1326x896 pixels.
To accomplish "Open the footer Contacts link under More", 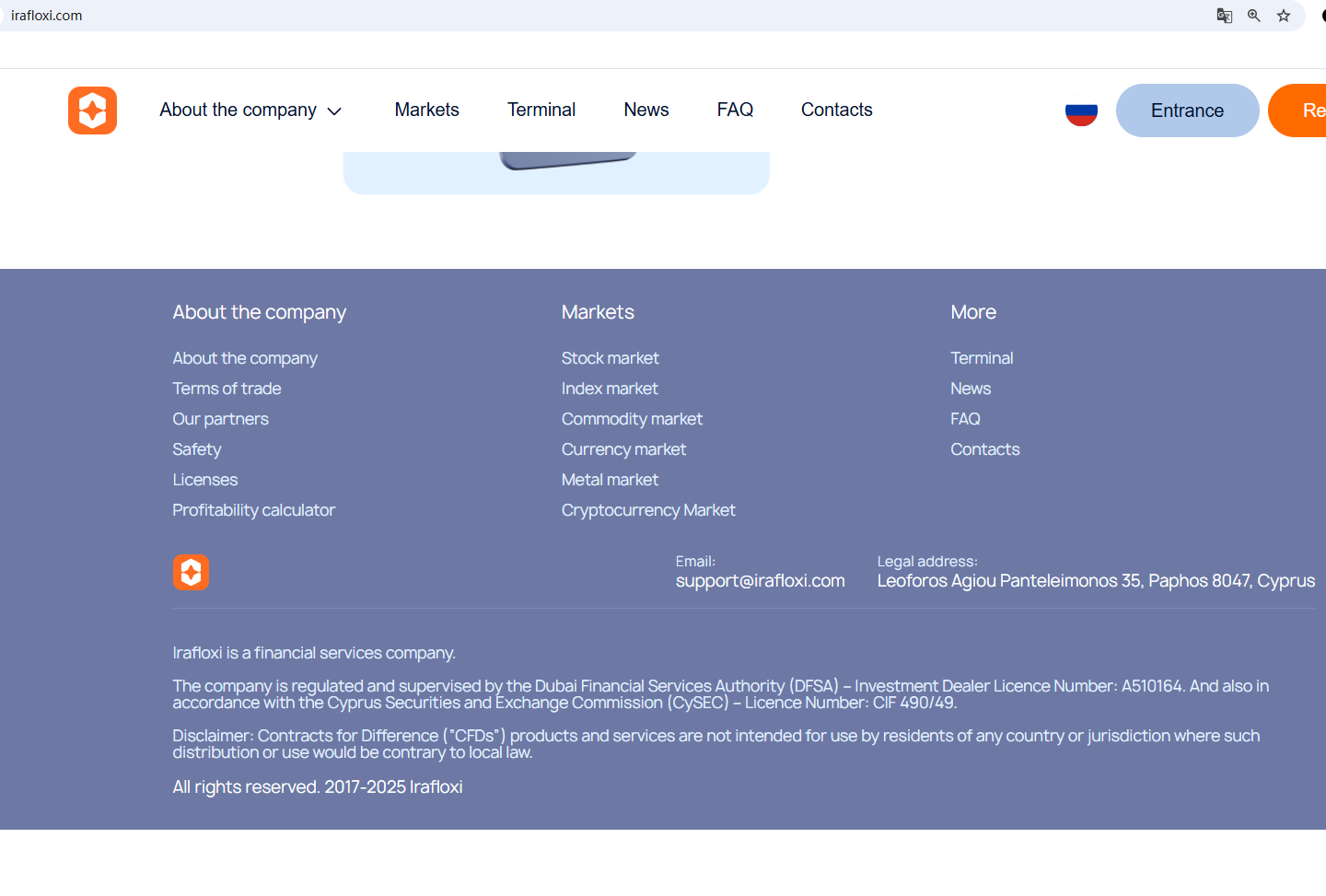I will [x=984, y=449].
